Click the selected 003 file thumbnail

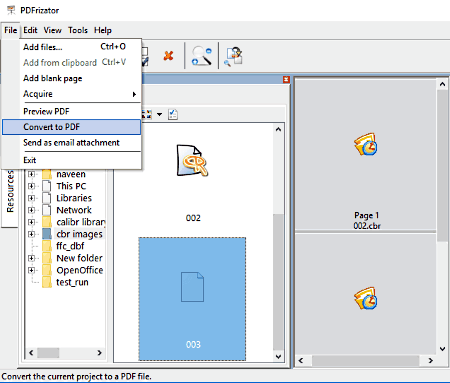192,299
